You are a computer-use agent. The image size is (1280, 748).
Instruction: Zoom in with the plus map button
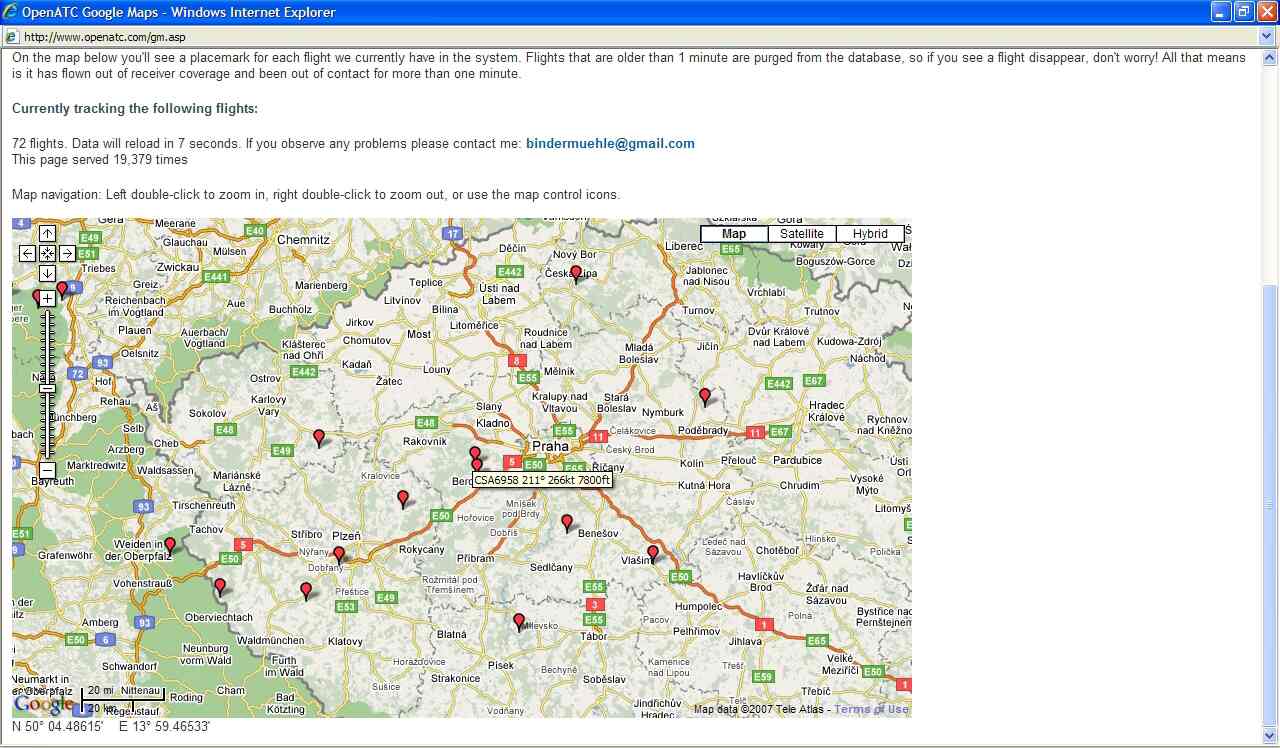pyautogui.click(x=47, y=299)
